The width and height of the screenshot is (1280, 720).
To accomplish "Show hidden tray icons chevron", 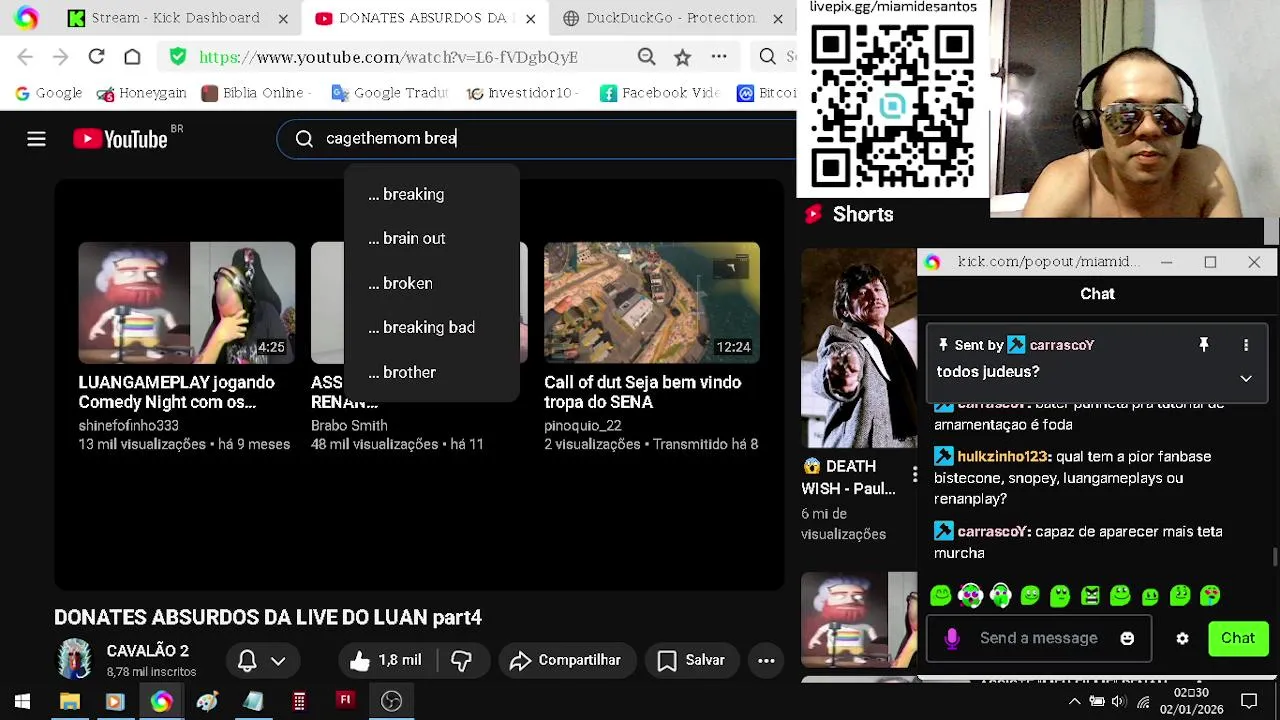I will 1074,701.
